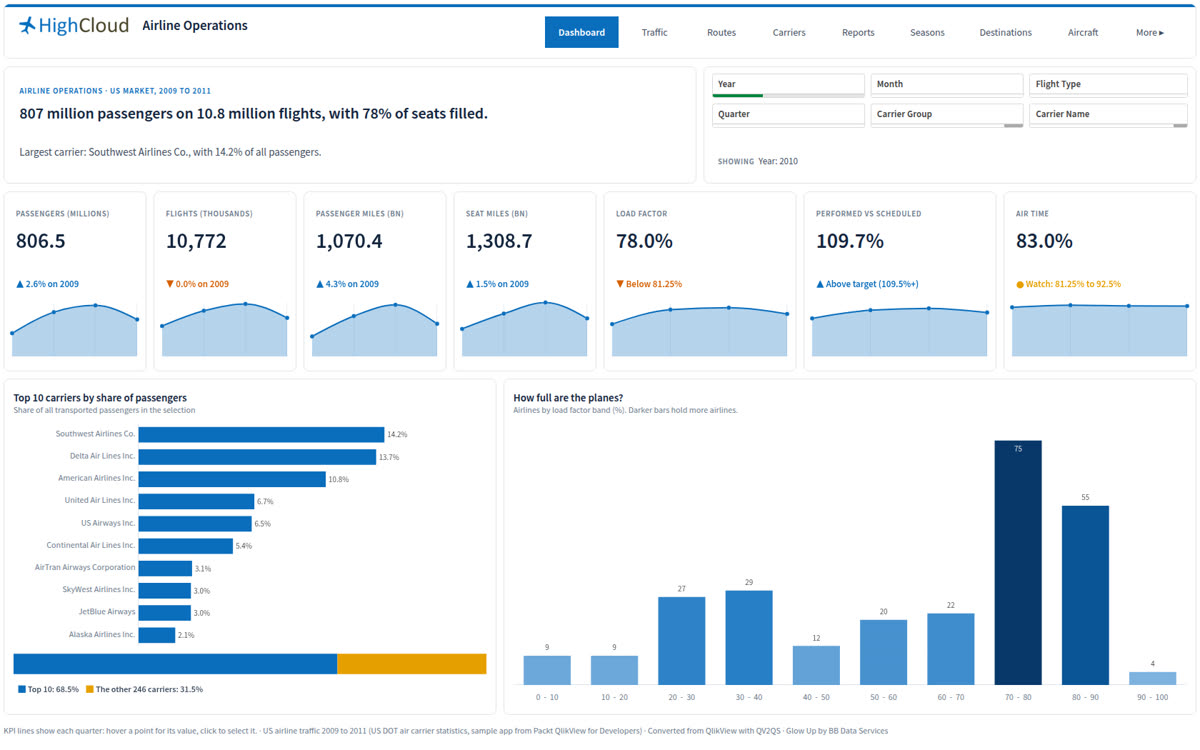Viewport: 1200px width, 750px height.
Task: Click the up arrow beside 2.6% on 2009
Action: (20, 284)
